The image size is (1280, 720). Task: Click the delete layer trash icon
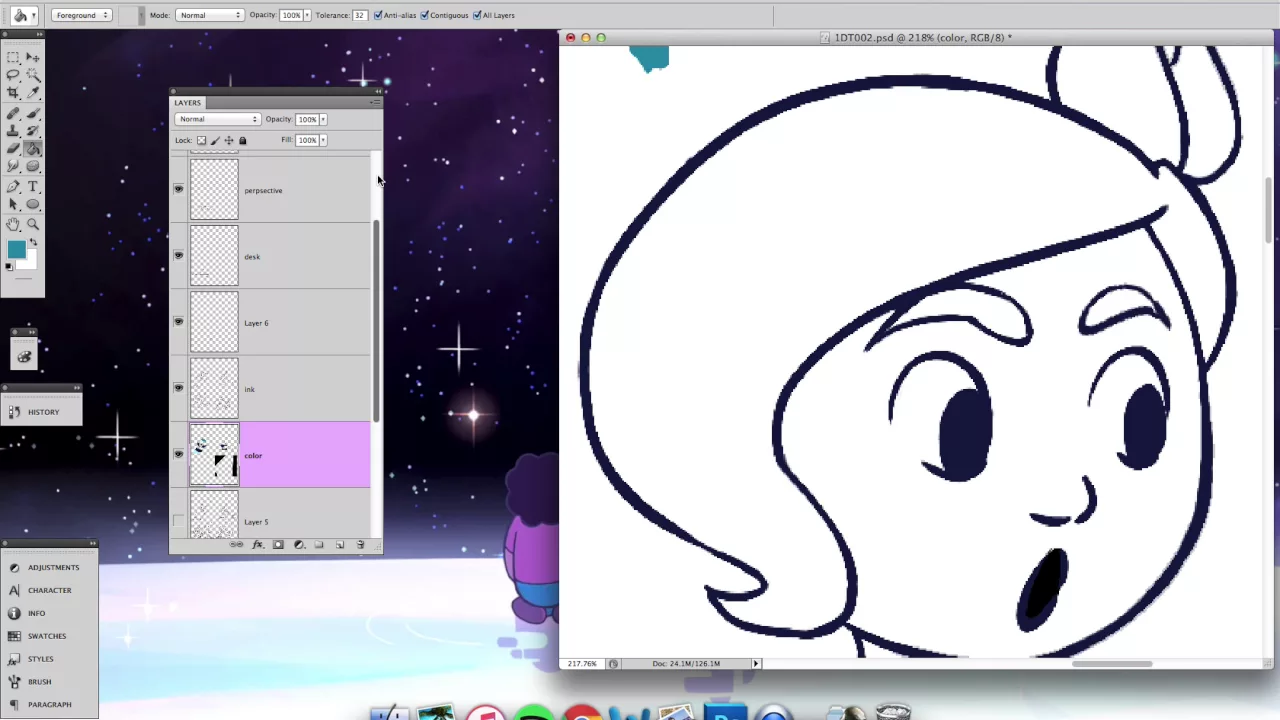360,544
